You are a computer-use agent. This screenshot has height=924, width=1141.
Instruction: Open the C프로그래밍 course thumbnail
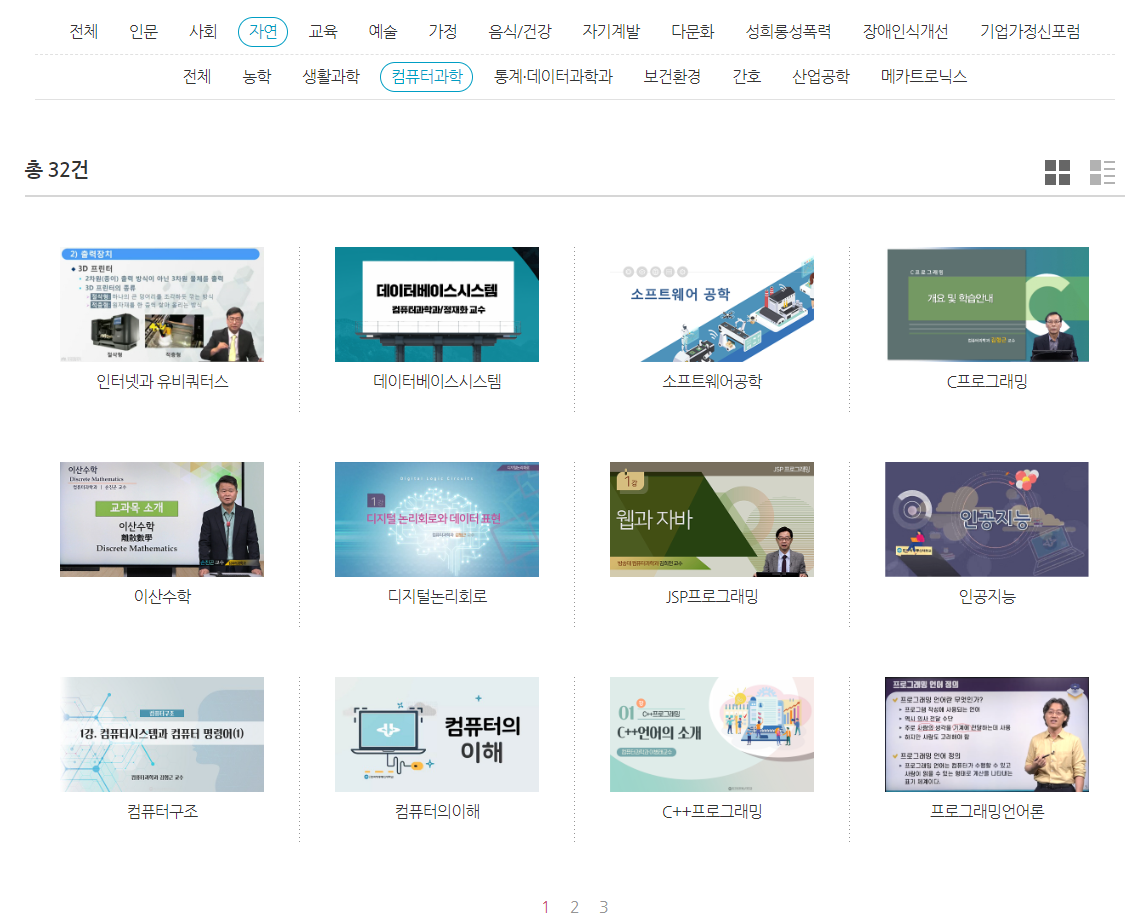(x=987, y=304)
